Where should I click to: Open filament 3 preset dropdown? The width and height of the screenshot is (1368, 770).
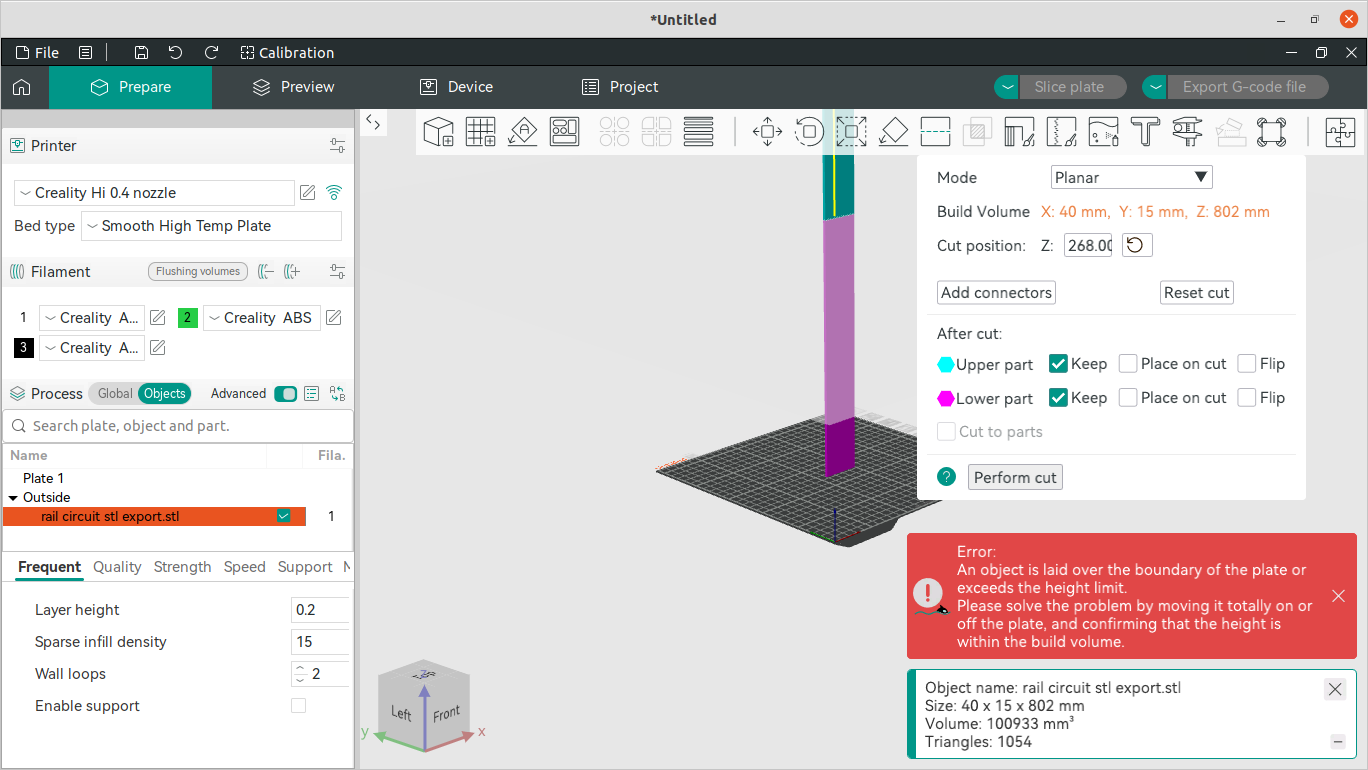(x=92, y=348)
